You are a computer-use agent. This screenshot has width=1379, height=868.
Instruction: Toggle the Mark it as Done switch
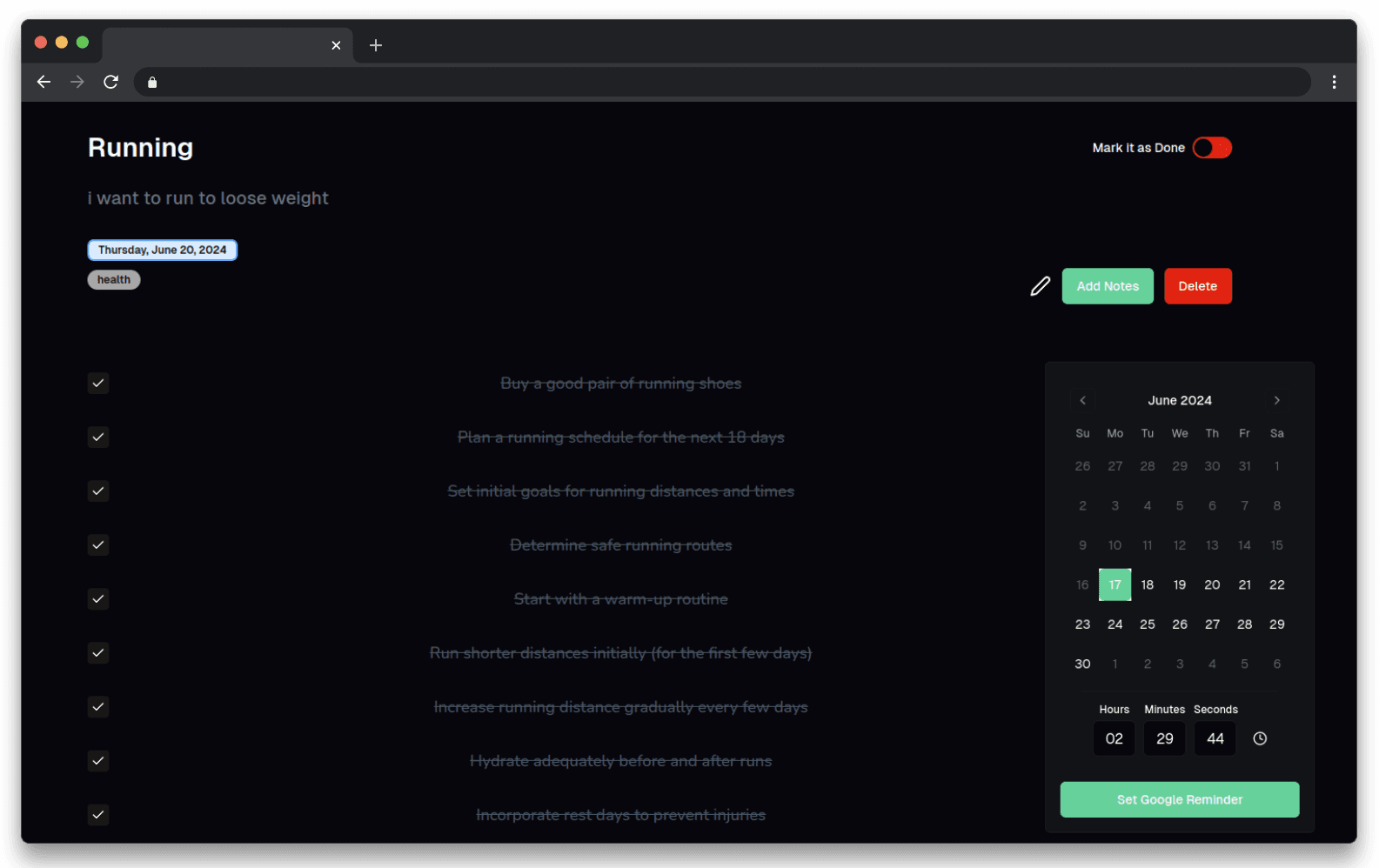(x=1211, y=148)
